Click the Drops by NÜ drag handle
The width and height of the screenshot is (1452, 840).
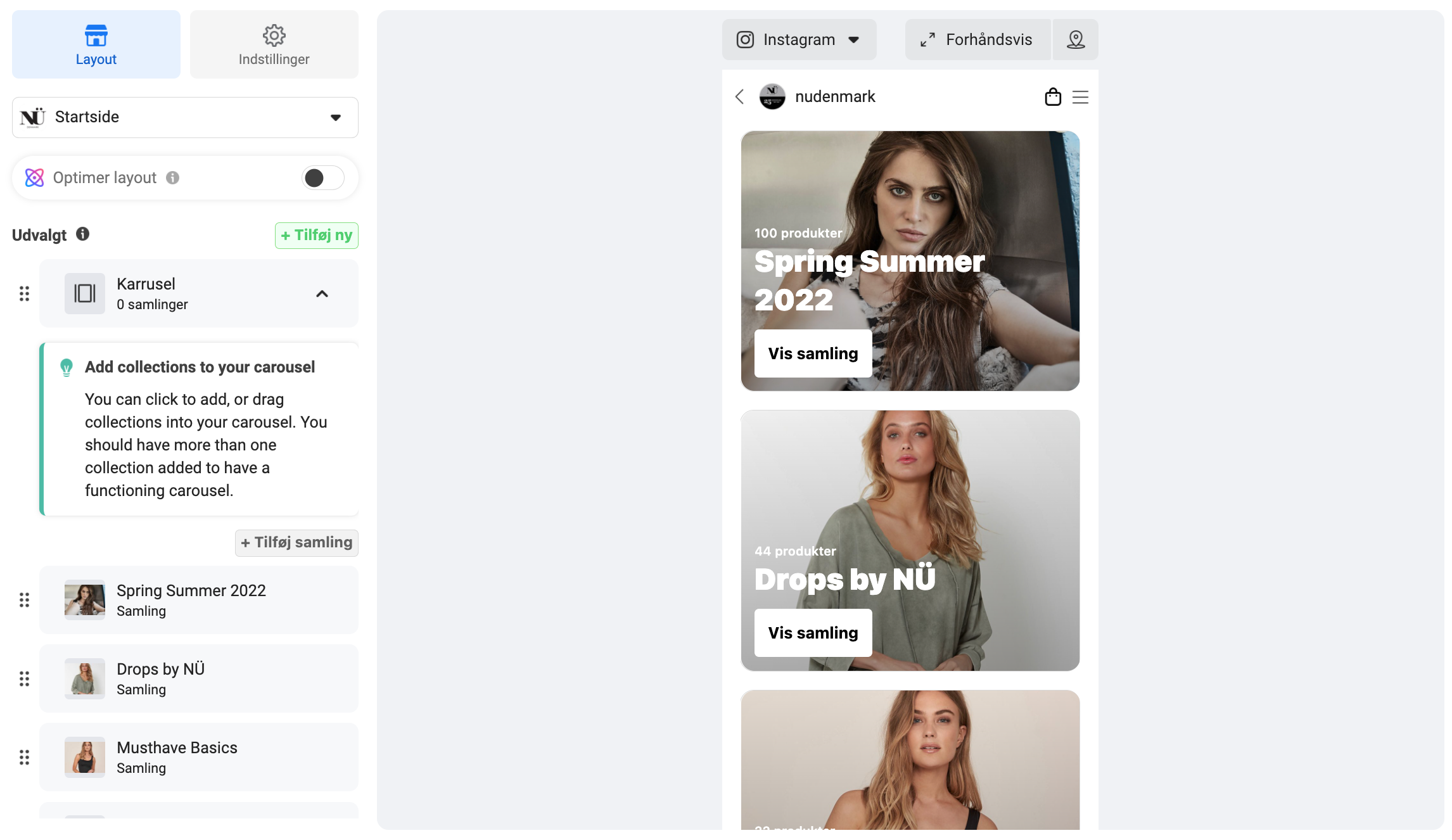coord(24,678)
